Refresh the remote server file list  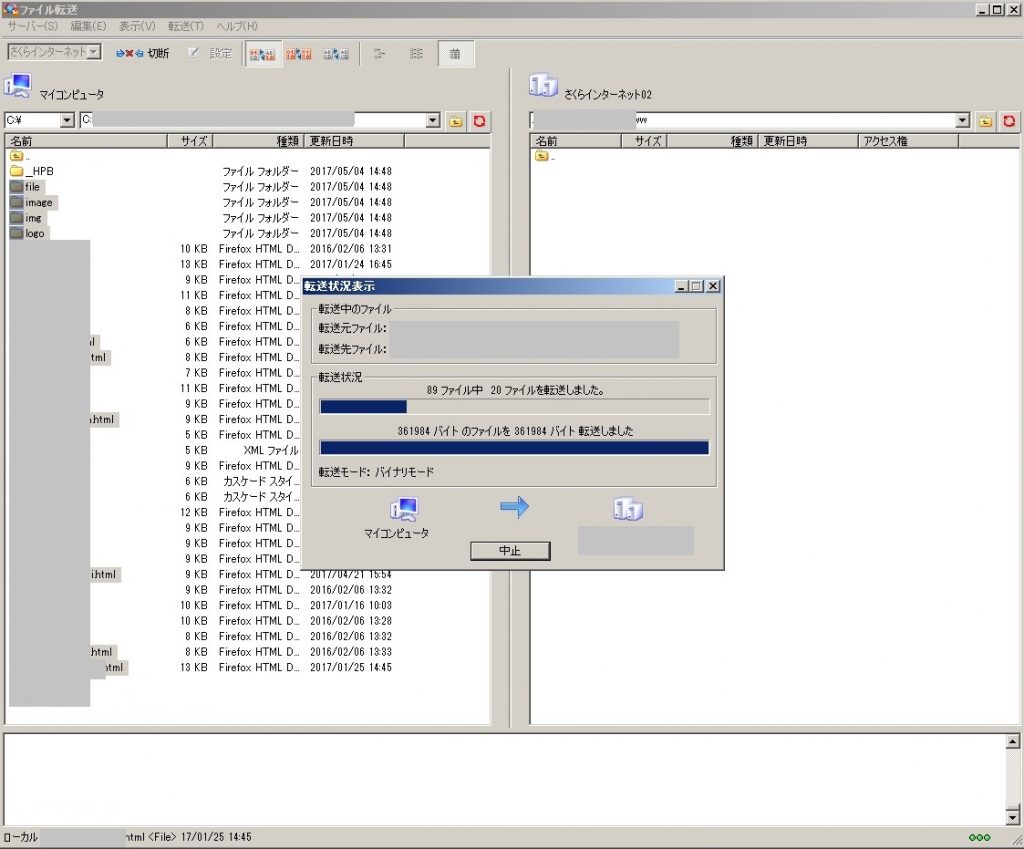coord(1009,121)
